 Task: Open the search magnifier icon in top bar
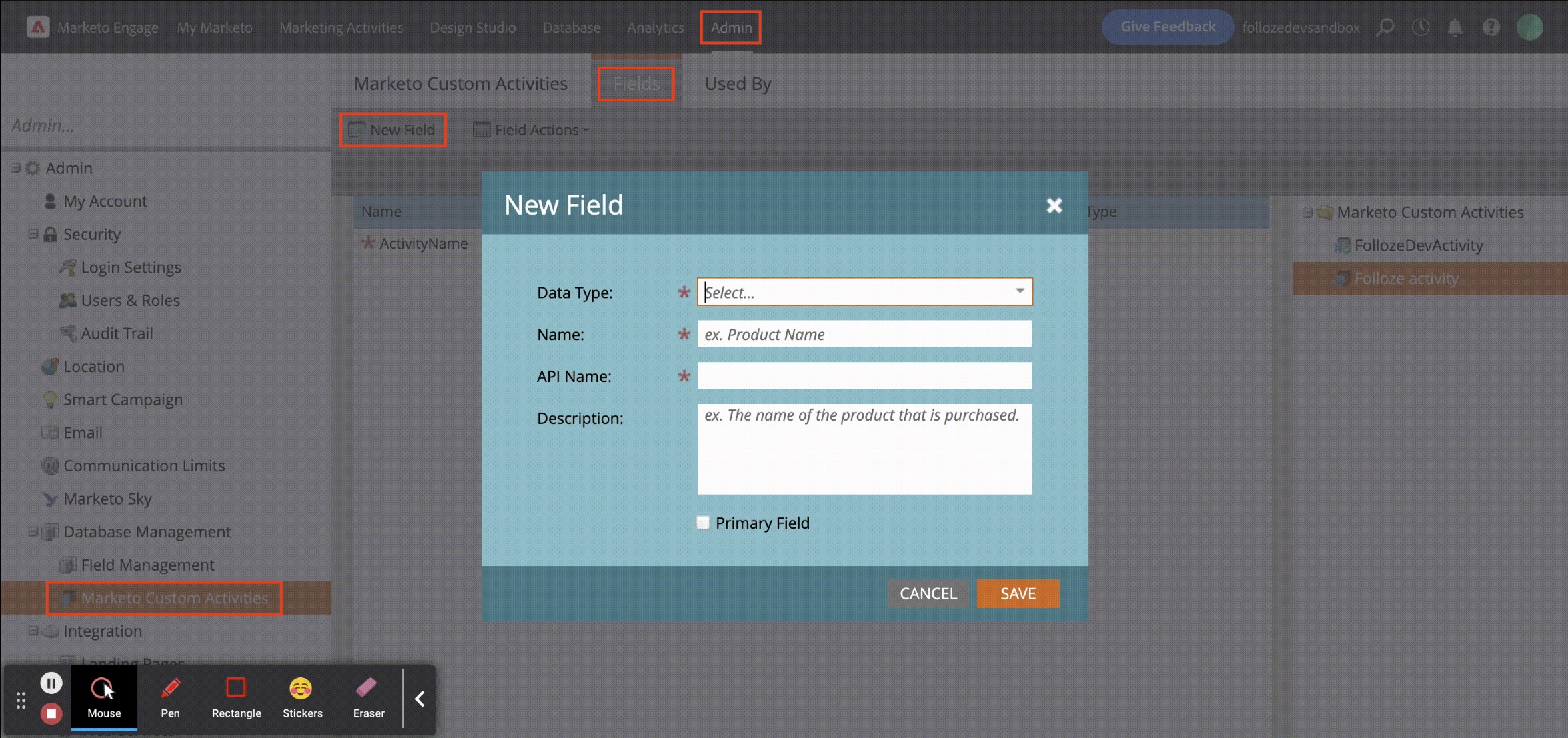[1385, 27]
